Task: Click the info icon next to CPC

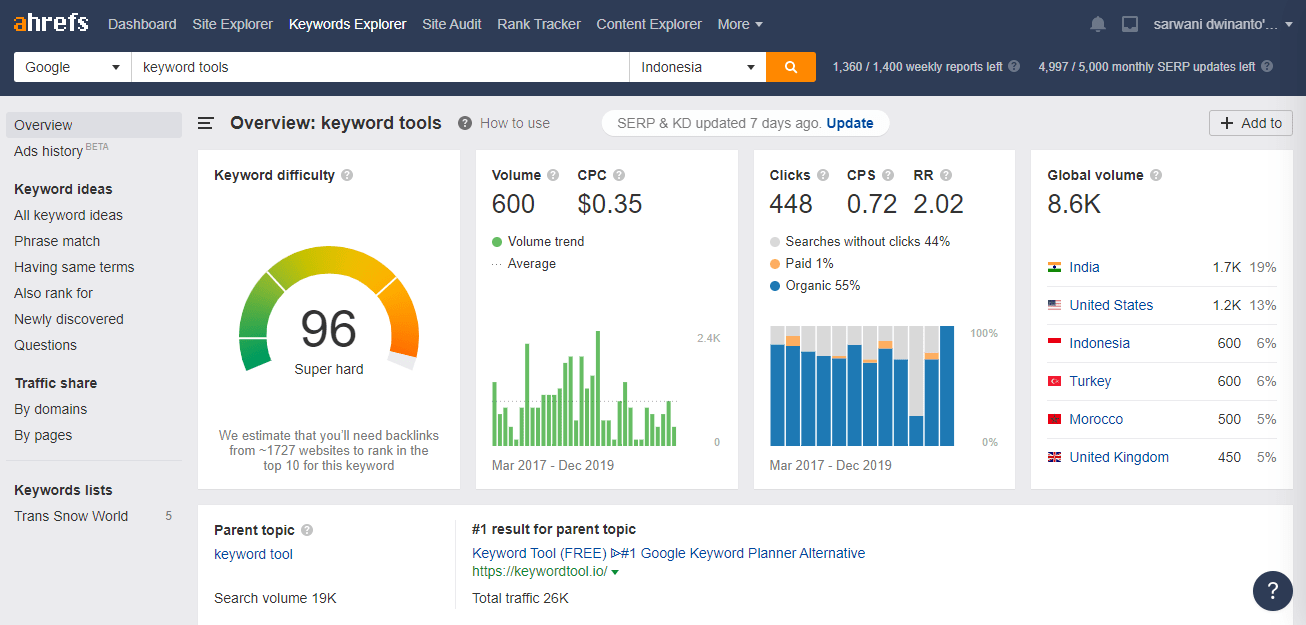Action: point(619,175)
